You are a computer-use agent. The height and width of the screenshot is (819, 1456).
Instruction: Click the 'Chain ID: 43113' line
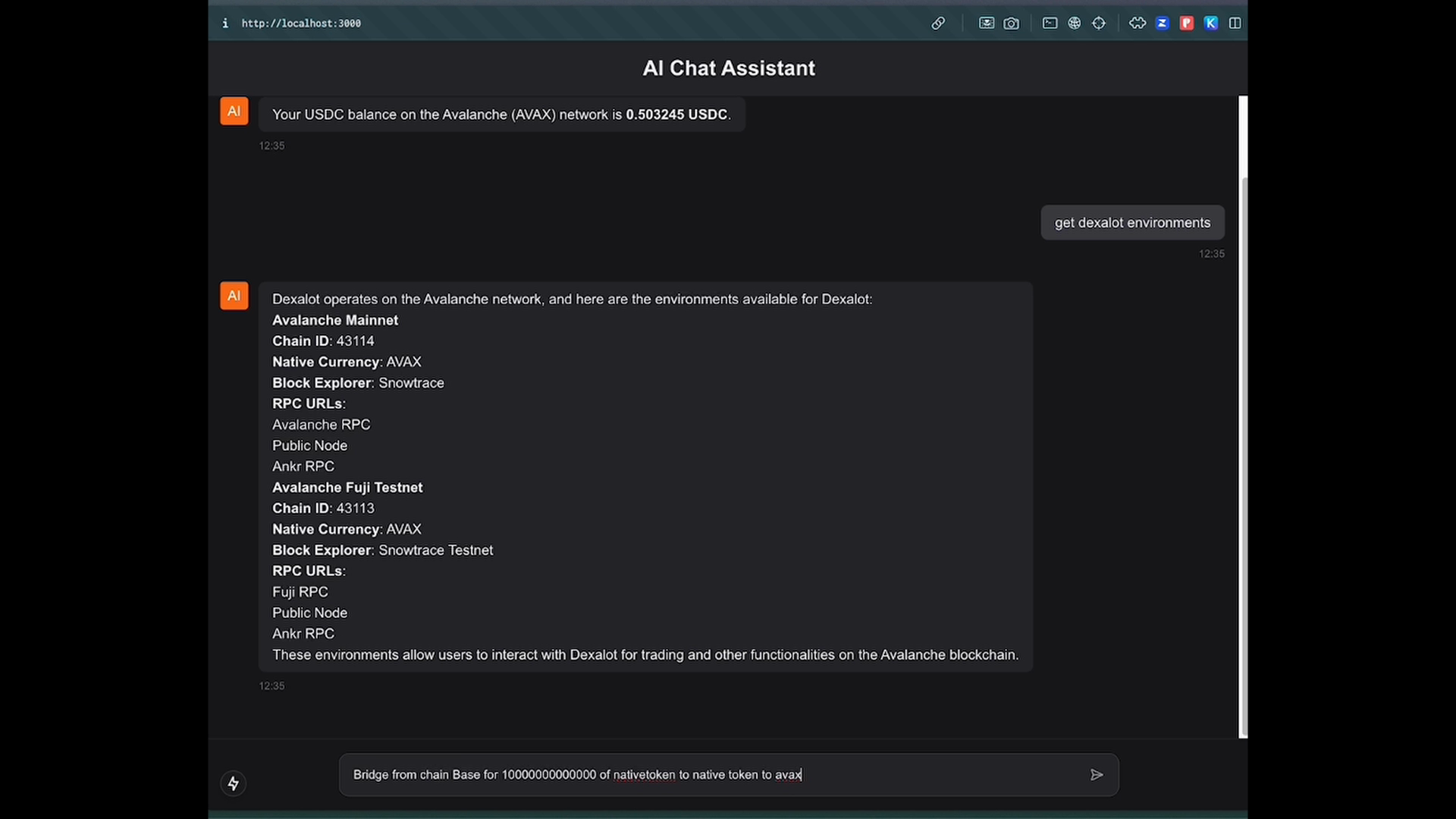pyautogui.click(x=323, y=508)
